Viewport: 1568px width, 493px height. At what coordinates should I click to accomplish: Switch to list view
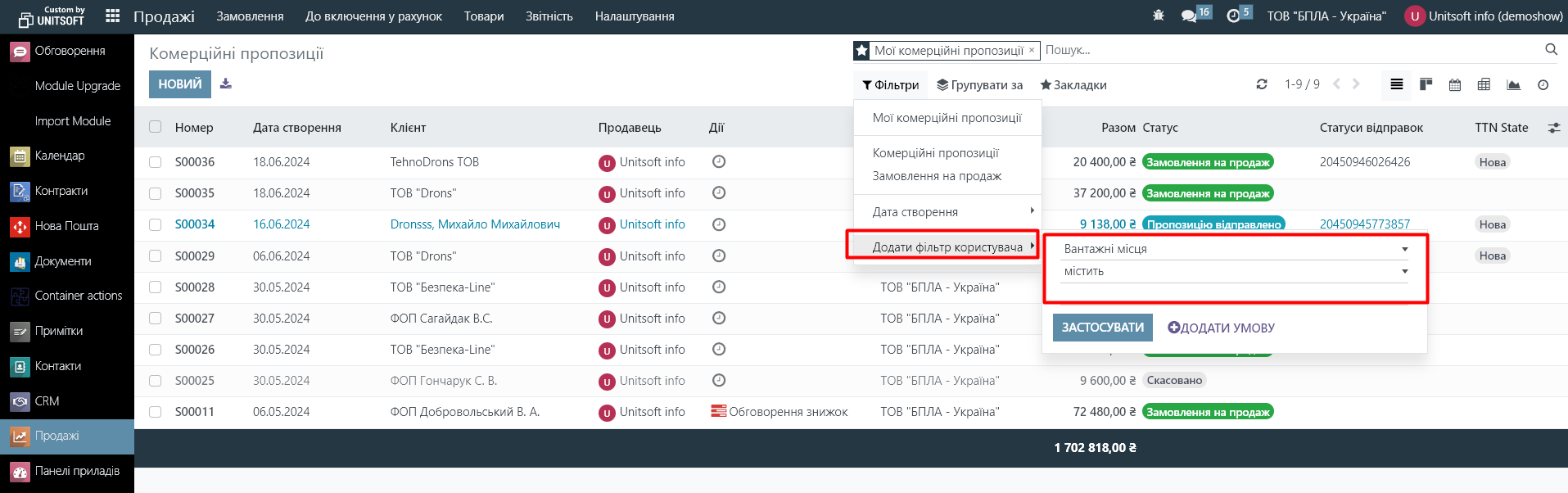click(x=1397, y=84)
